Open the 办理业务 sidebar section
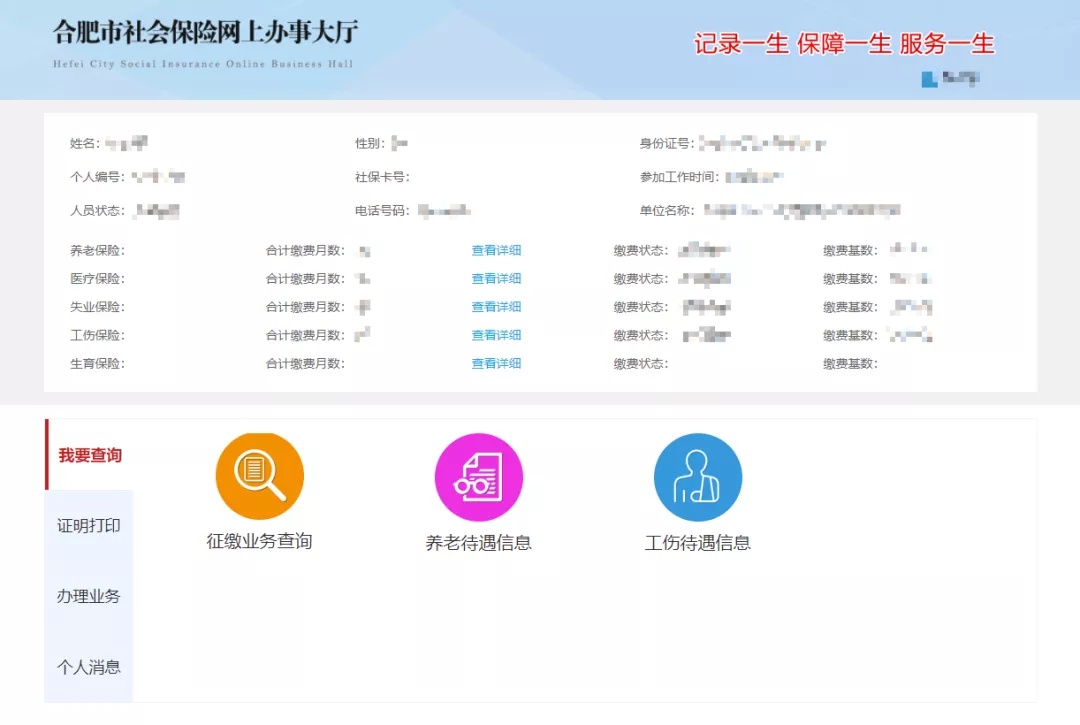The width and height of the screenshot is (1080, 725). coord(87,596)
